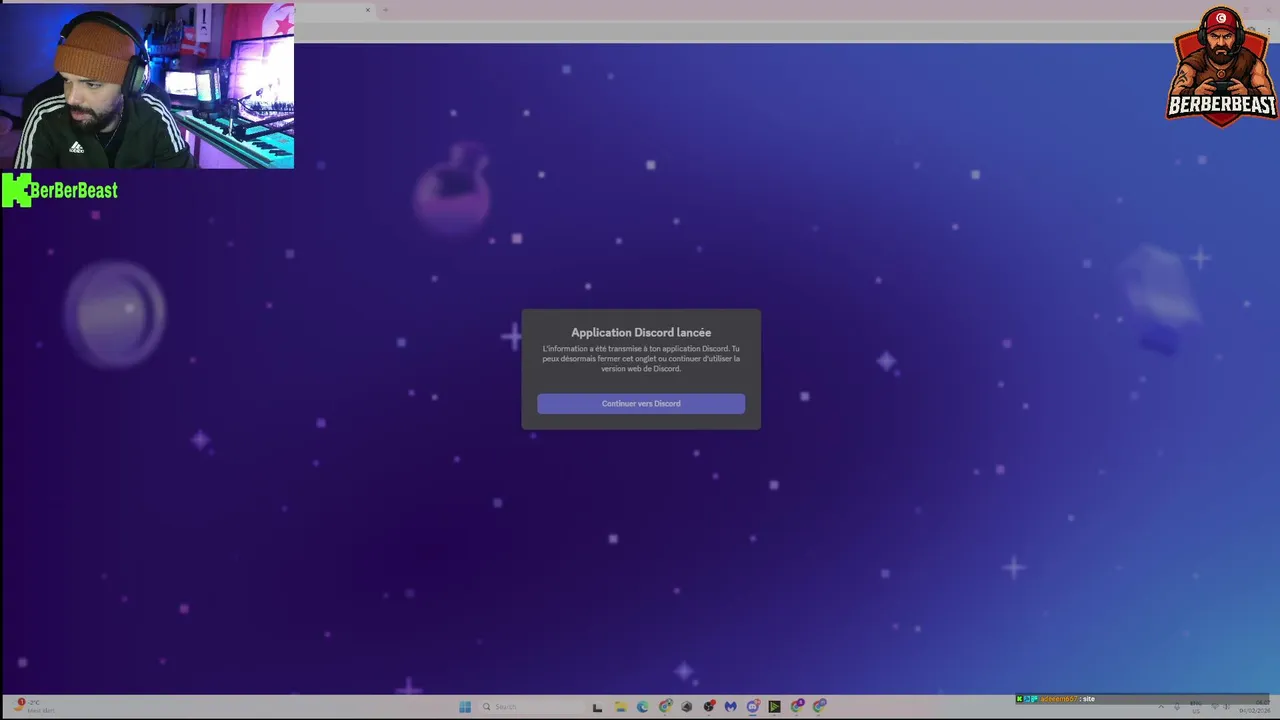
Task: Open the gray cube app in taskbar
Action: [687, 707]
